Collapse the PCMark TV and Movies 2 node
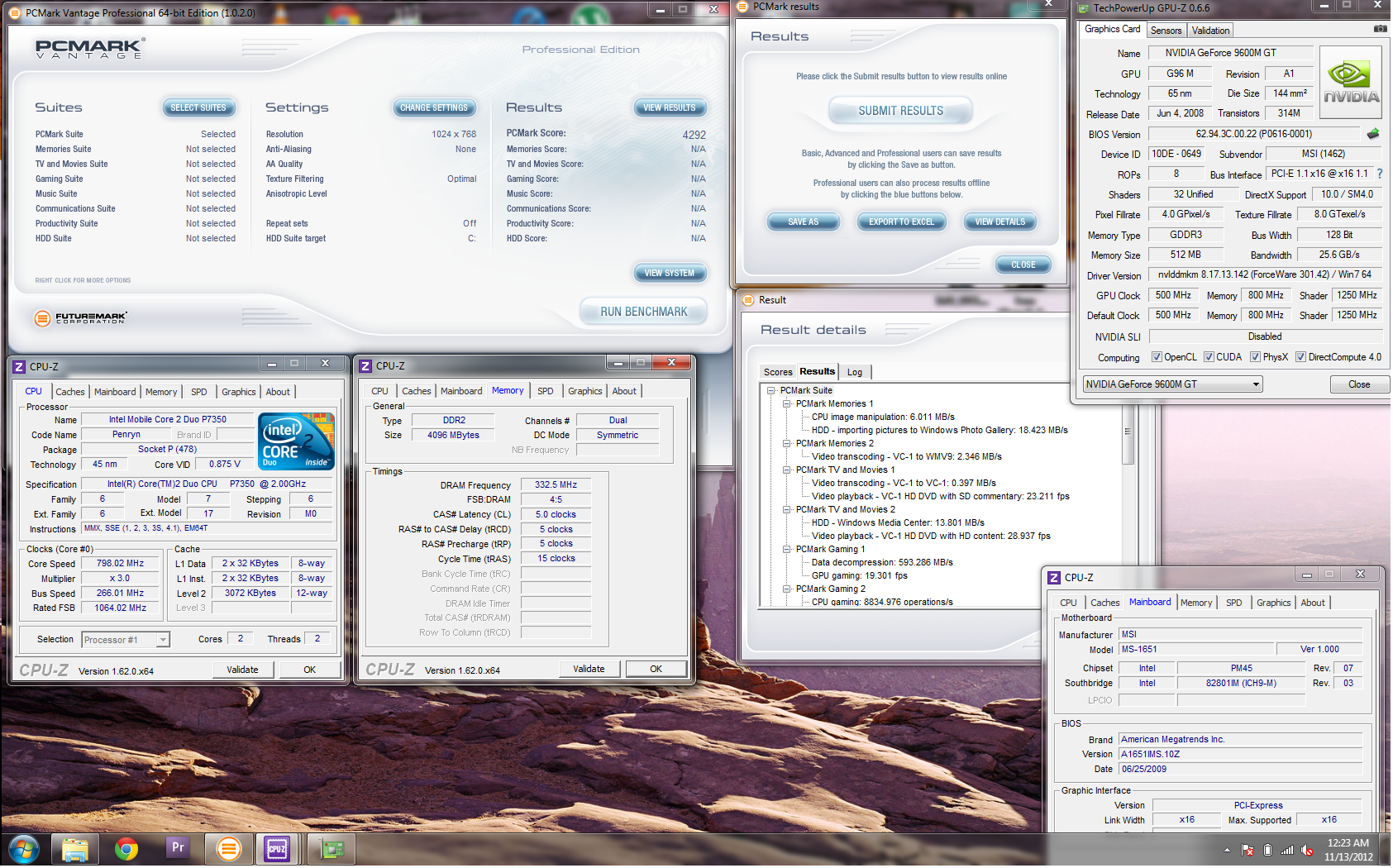 click(x=787, y=510)
